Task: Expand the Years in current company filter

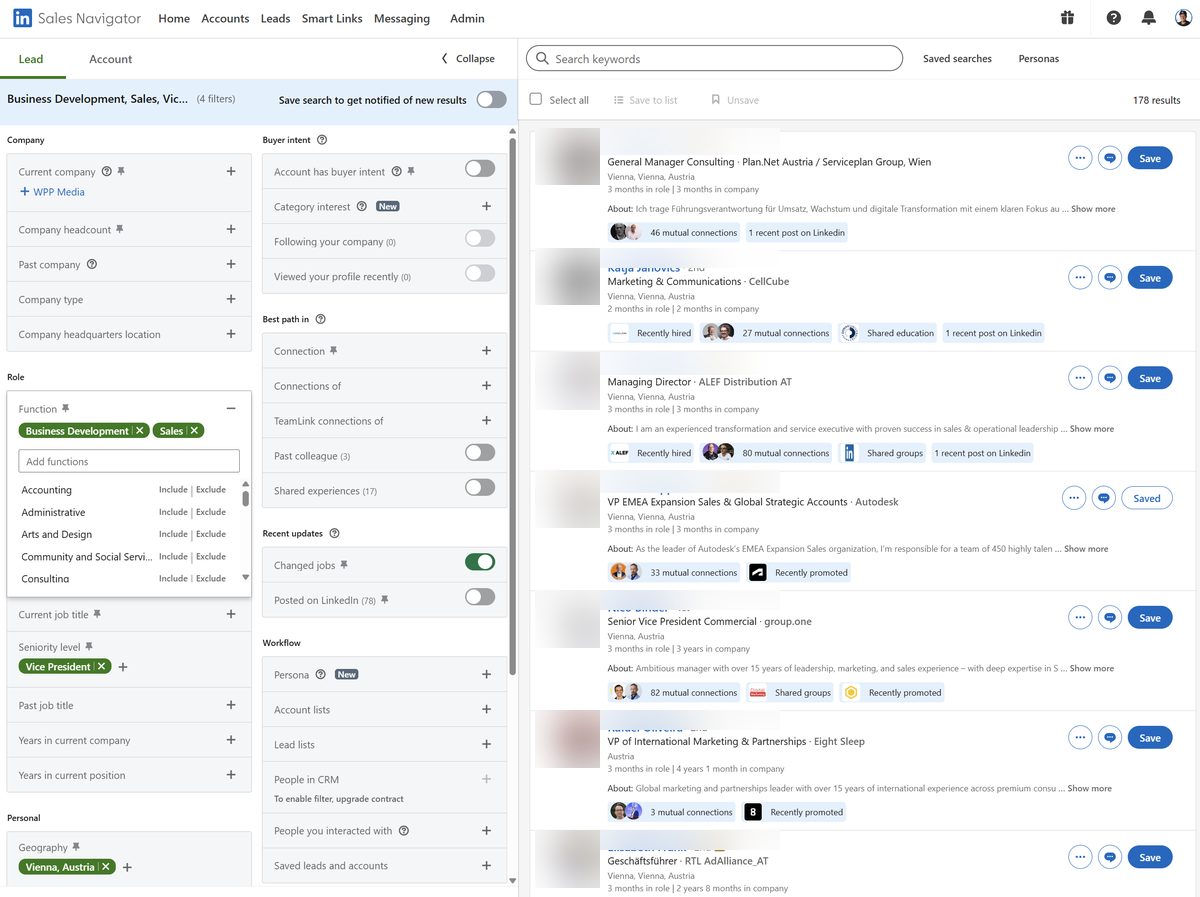Action: pyautogui.click(x=231, y=740)
